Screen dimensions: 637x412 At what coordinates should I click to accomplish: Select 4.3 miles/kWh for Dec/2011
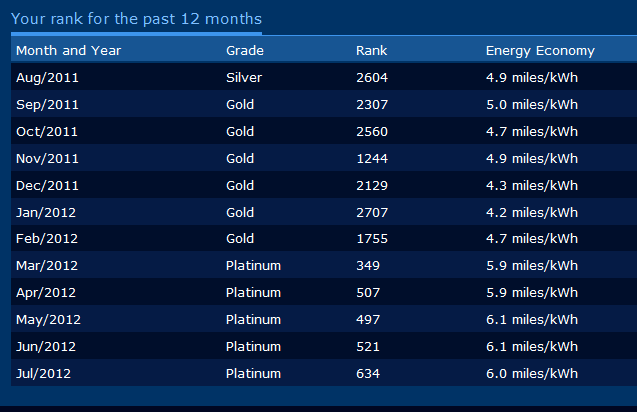click(x=532, y=185)
